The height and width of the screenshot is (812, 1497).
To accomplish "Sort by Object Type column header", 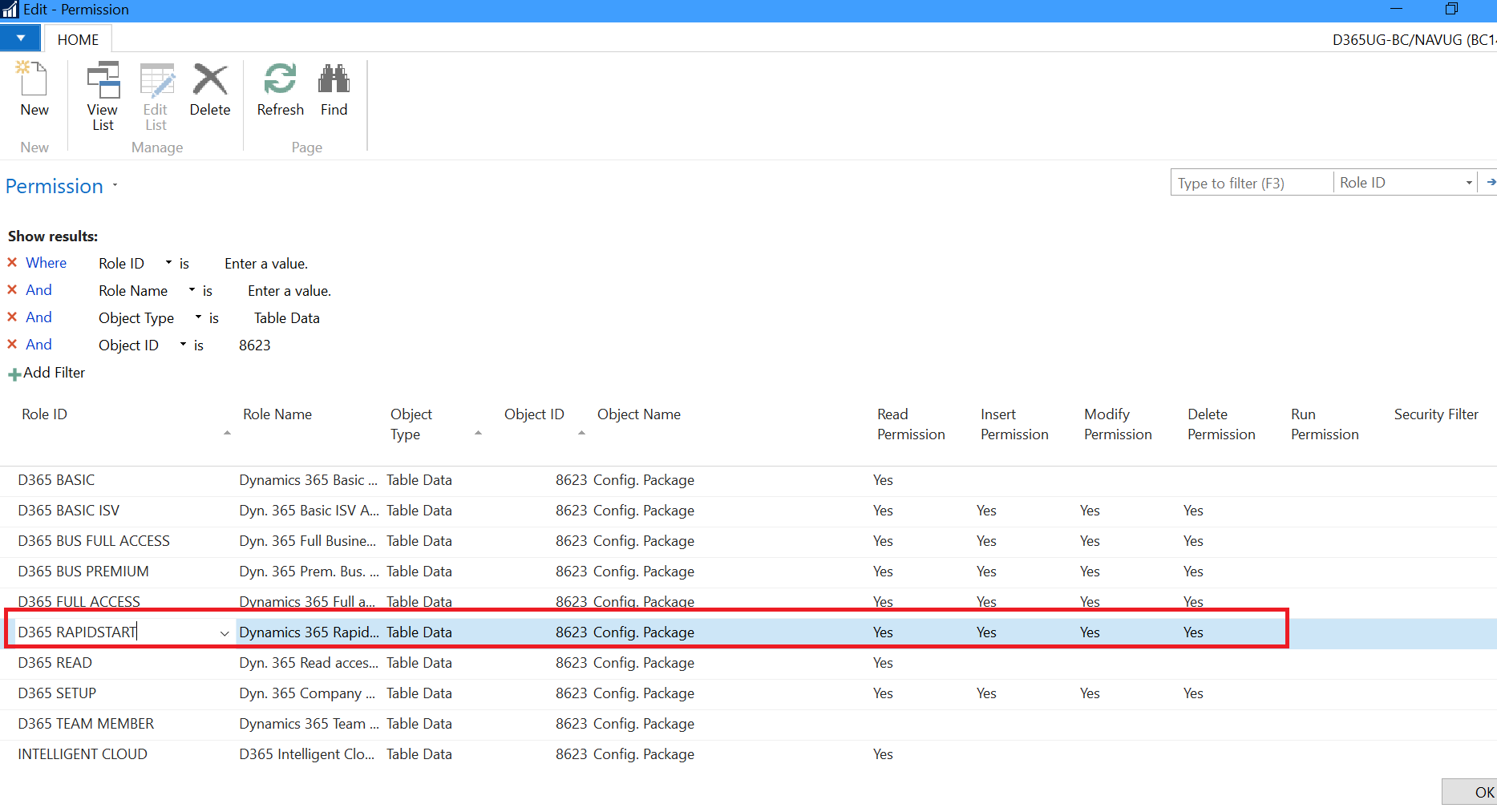I will coord(411,424).
